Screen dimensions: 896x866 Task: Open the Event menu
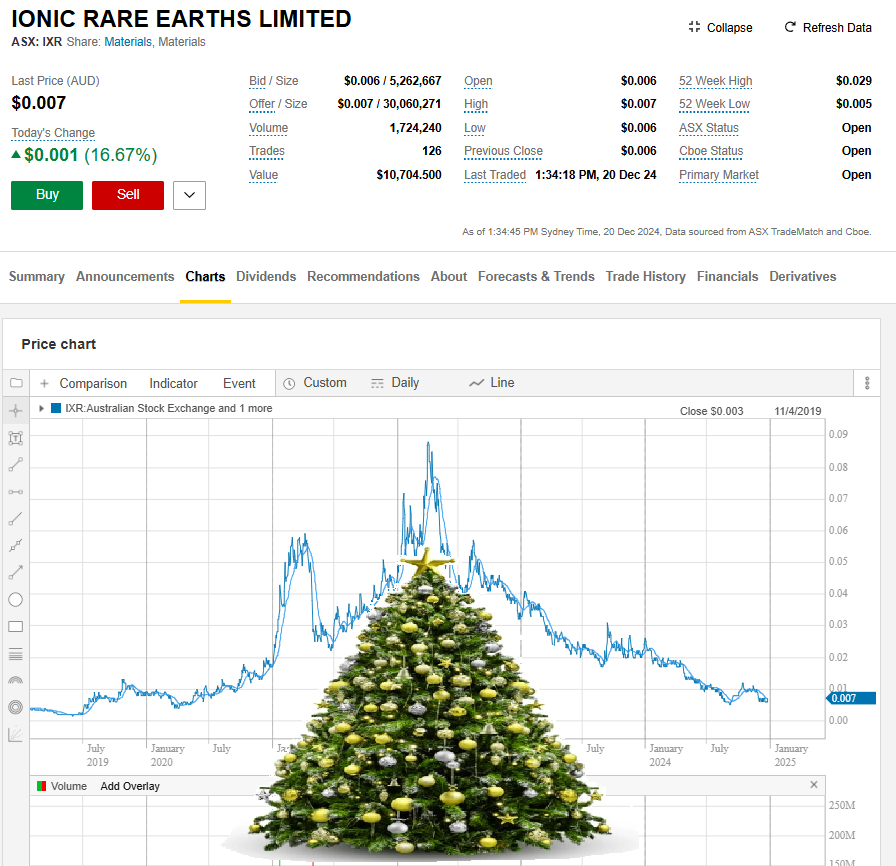tap(239, 383)
